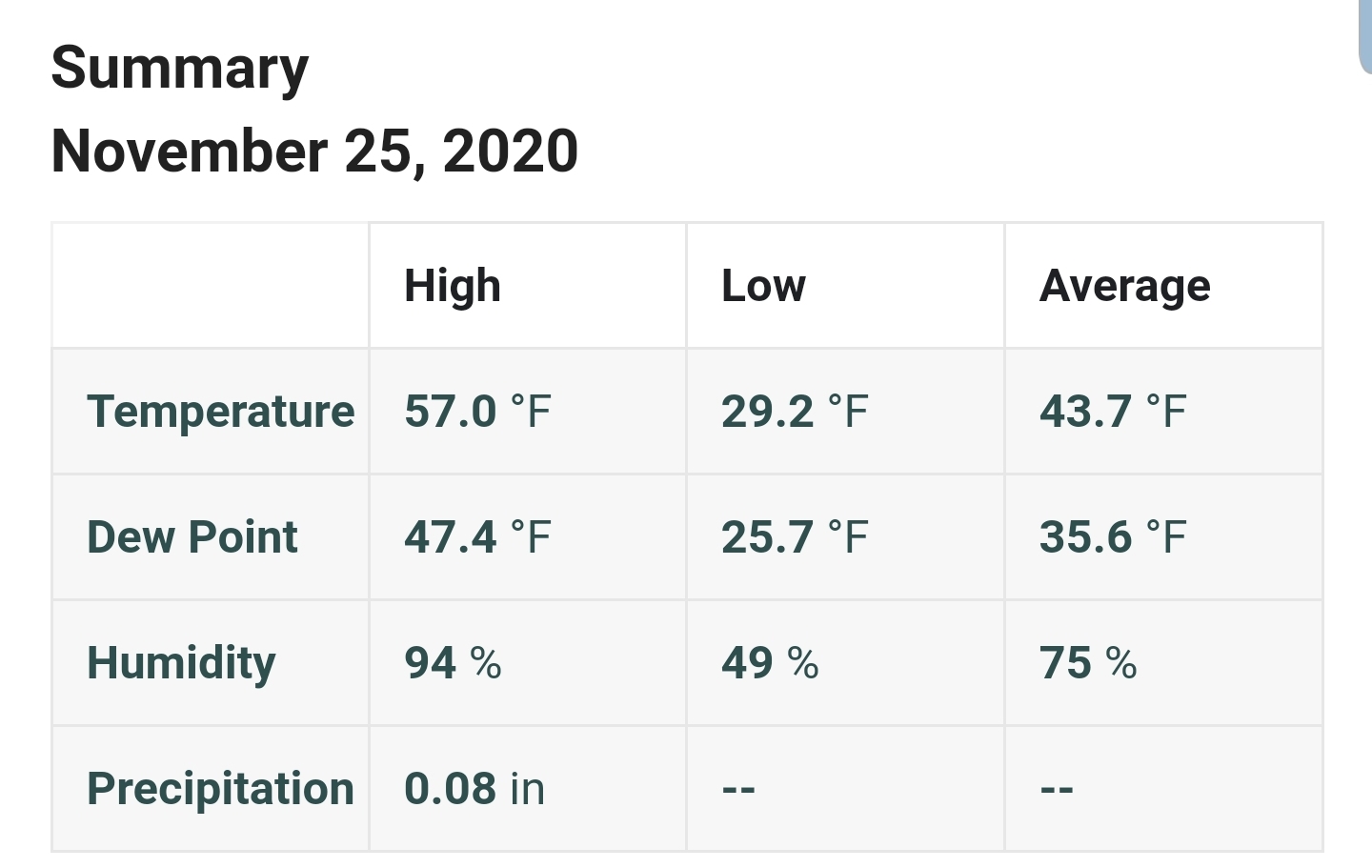
Task: Click the 0.08 in precipitation value
Action: tap(474, 789)
